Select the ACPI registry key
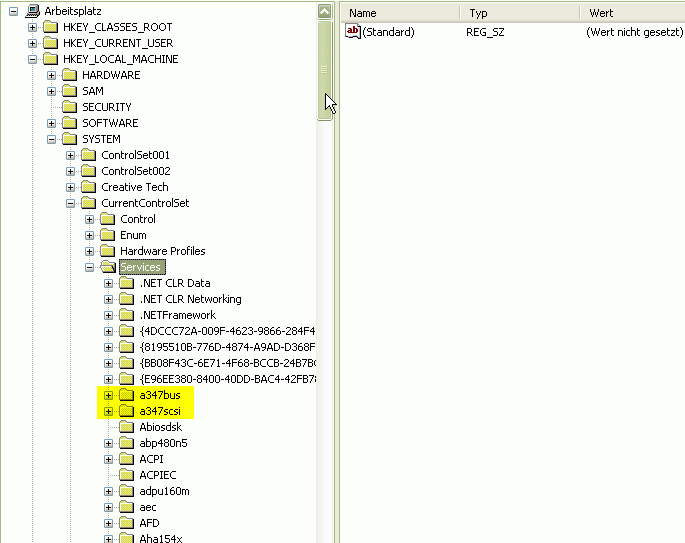685x543 pixels. (x=152, y=459)
